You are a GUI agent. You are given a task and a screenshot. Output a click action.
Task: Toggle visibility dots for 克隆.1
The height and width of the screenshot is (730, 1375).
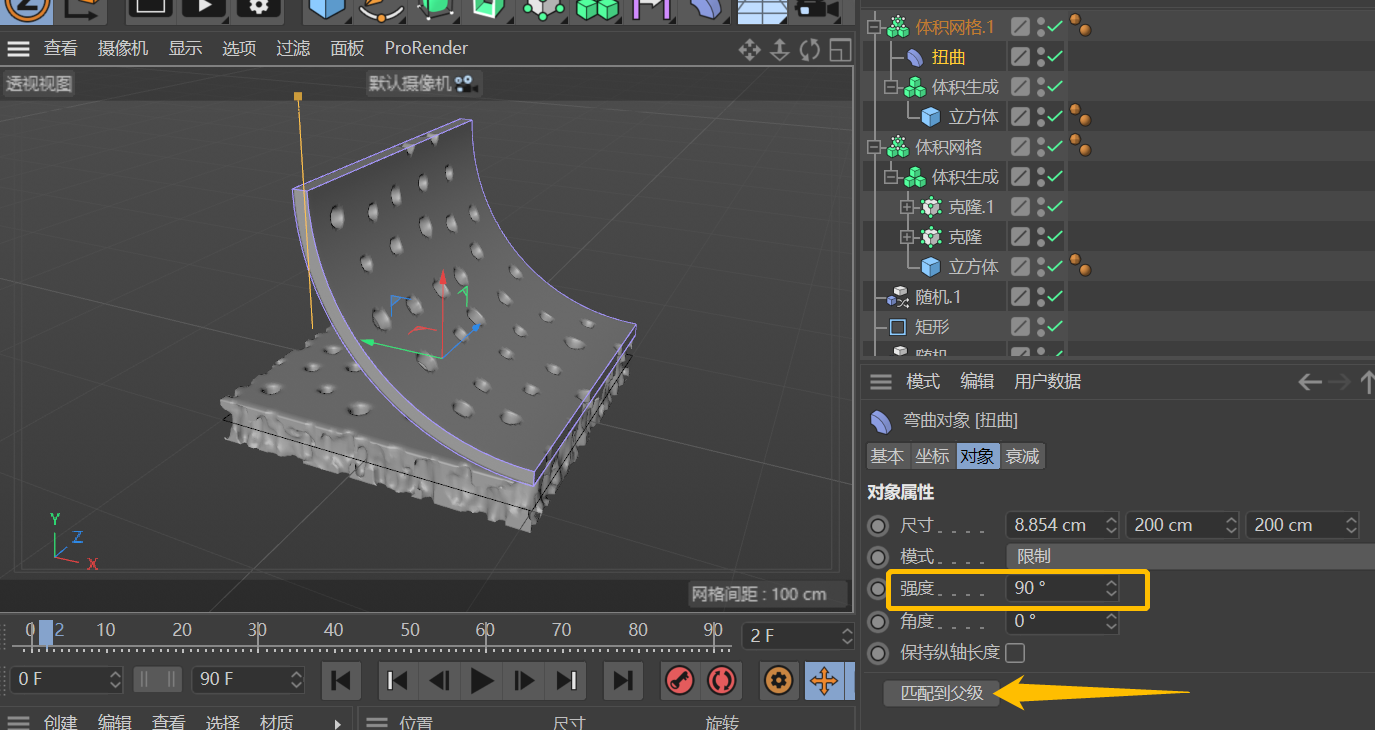click(x=1041, y=207)
